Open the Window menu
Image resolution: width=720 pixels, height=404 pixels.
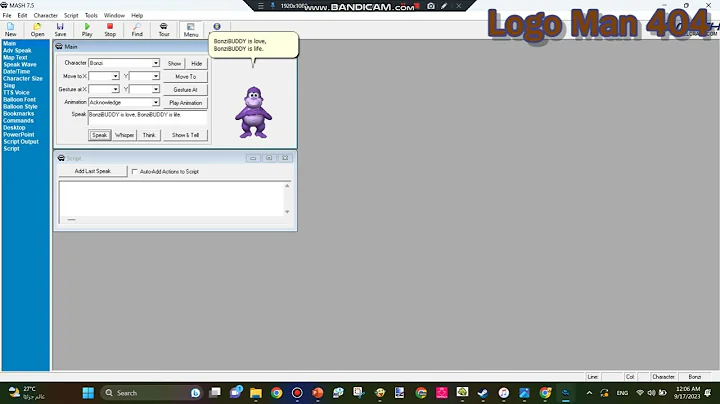click(114, 15)
